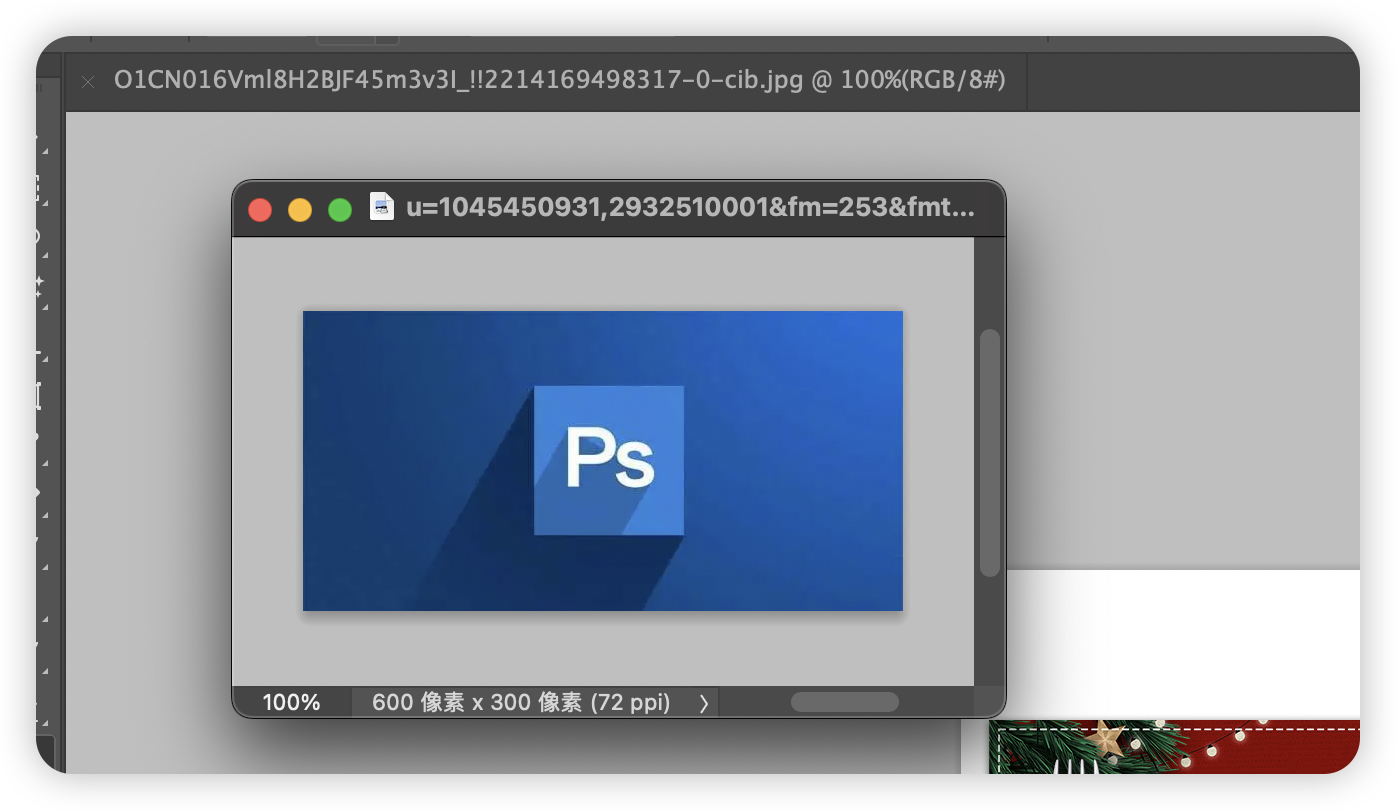Click the red Christmas image in background document
The height and width of the screenshot is (810, 1396).
pyautogui.click(x=1174, y=746)
